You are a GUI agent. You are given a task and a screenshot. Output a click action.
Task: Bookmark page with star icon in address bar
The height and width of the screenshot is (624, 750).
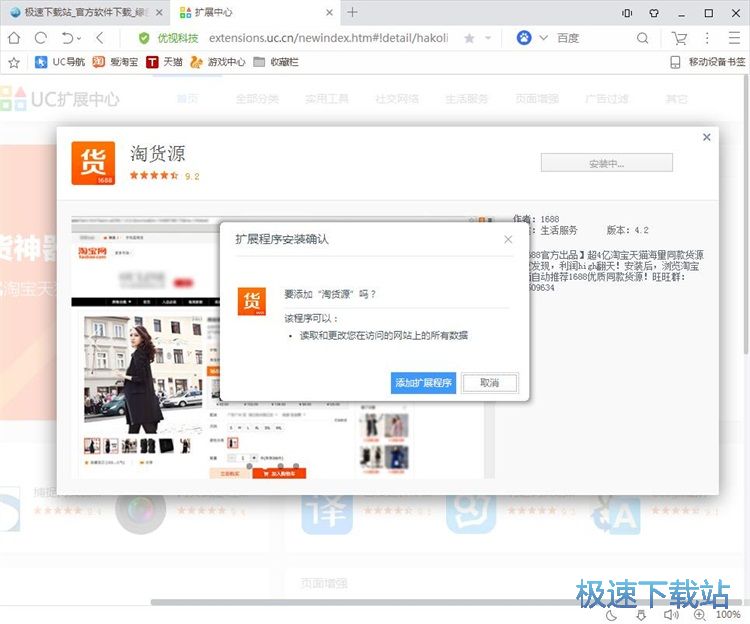[x=469, y=38]
